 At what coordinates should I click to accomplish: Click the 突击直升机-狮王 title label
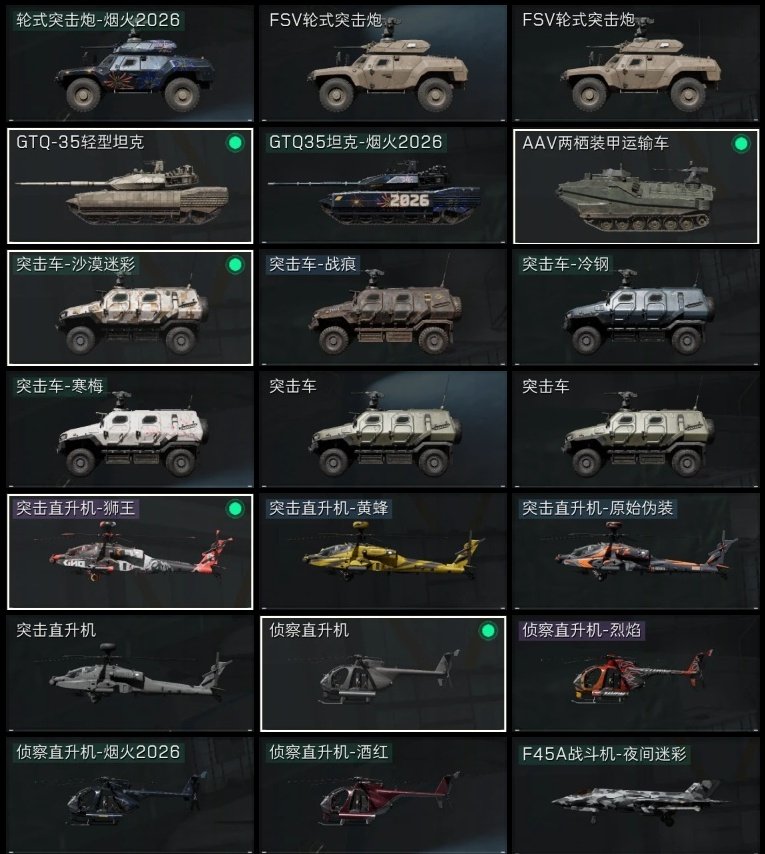pos(76,508)
